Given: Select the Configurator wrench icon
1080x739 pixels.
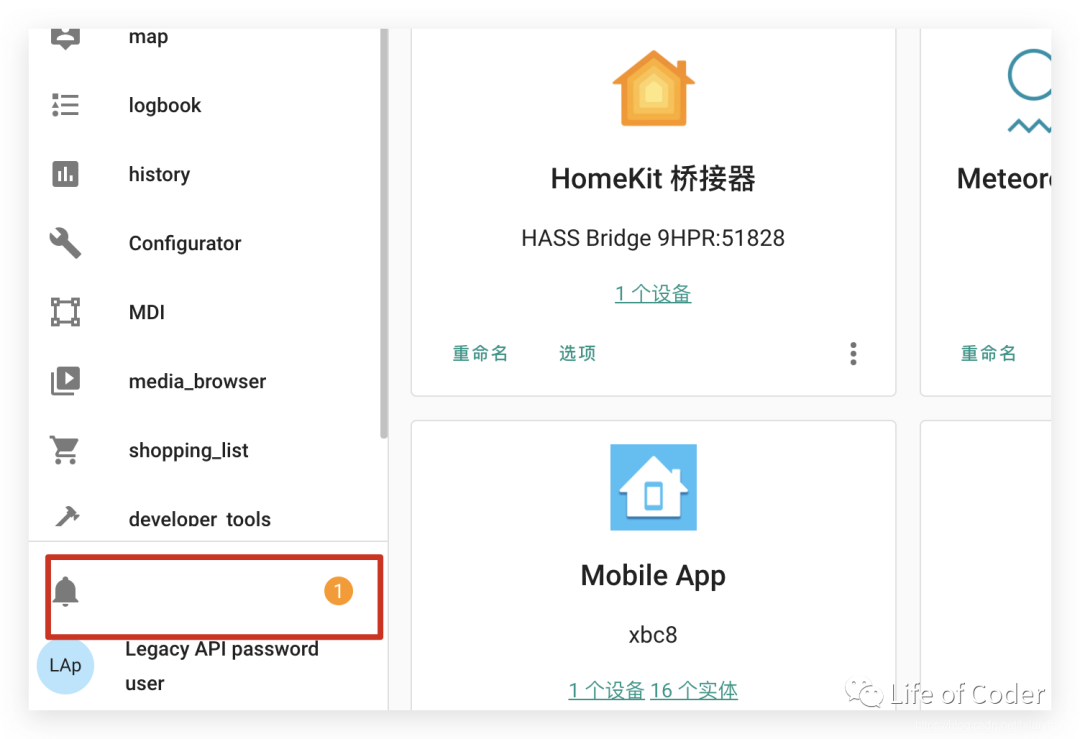Looking at the screenshot, I should [x=65, y=242].
